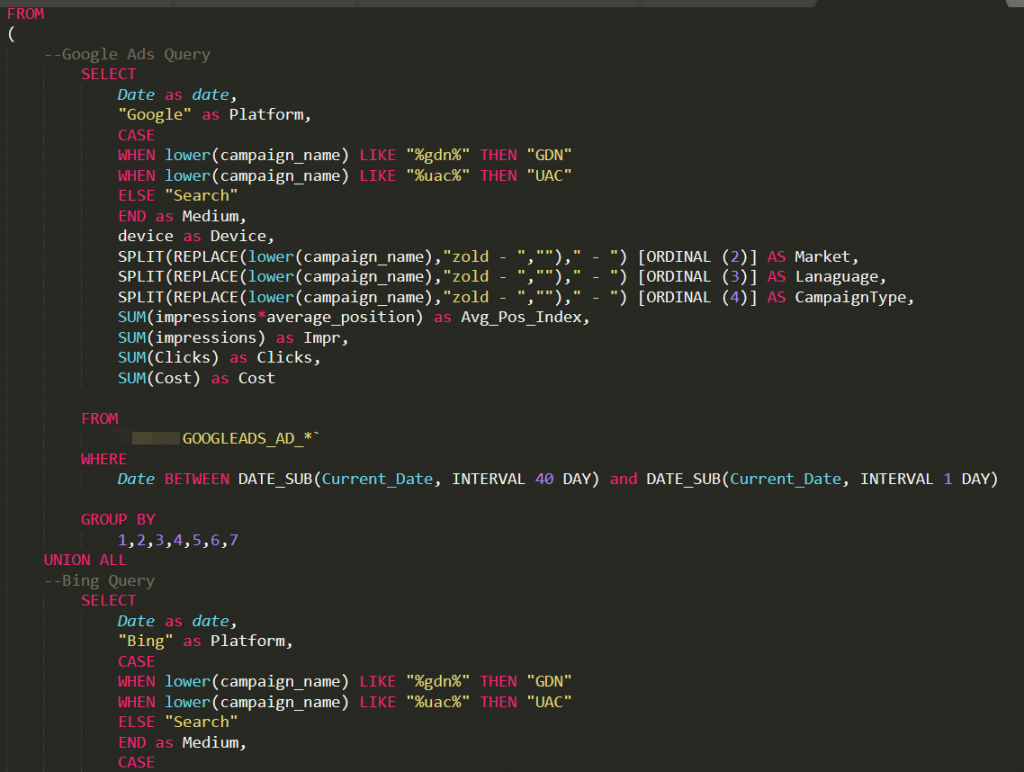The width and height of the screenshot is (1024, 772).
Task: Click the "Google" platform string literal
Action: coord(155,115)
